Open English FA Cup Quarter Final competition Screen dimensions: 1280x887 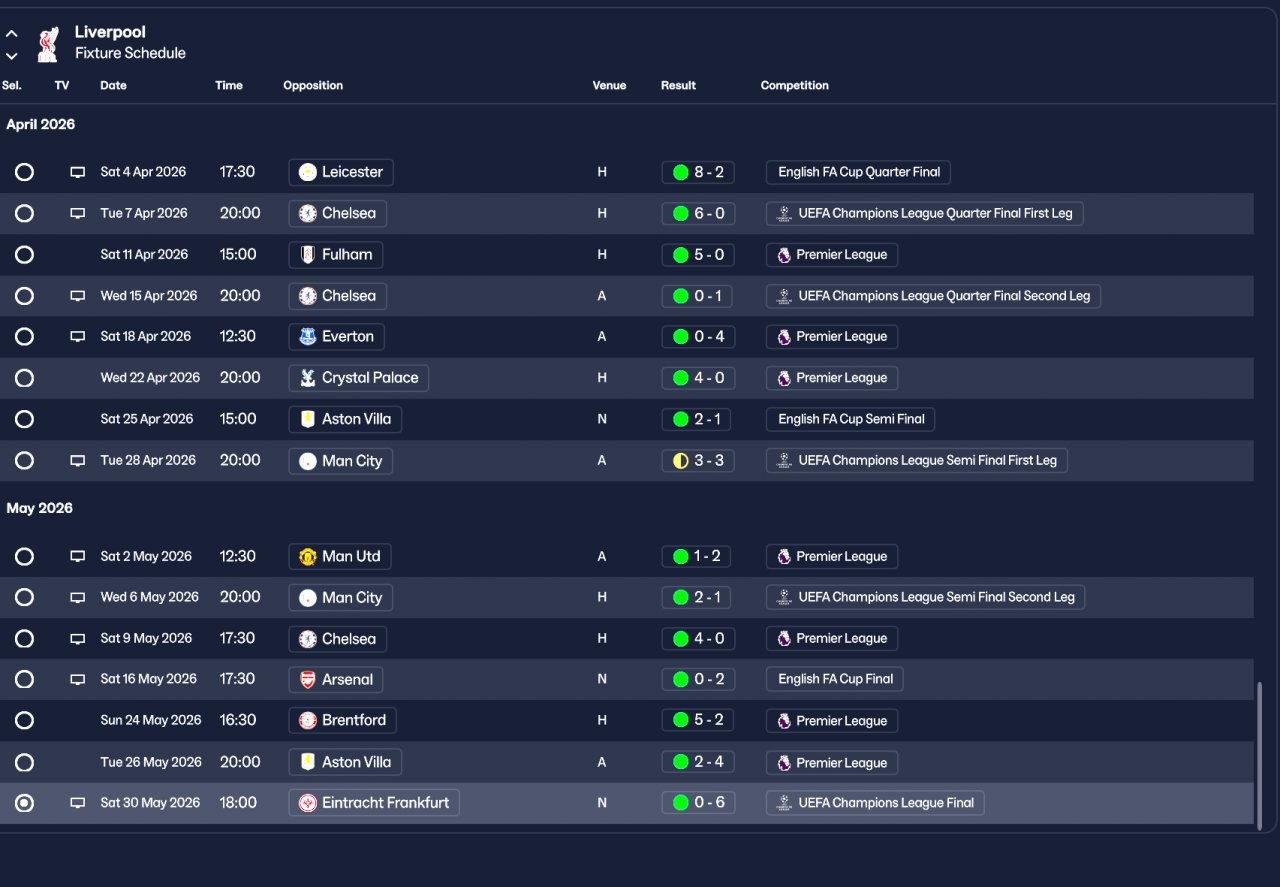[x=858, y=172]
